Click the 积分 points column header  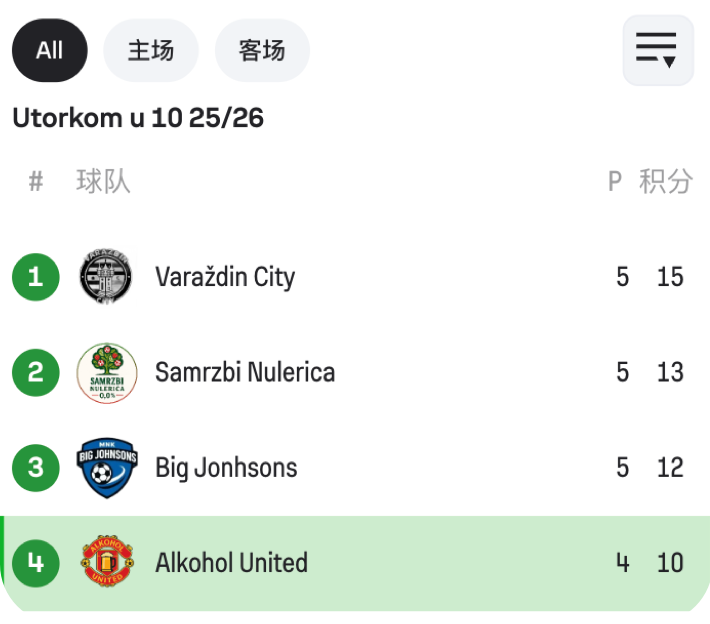666,181
